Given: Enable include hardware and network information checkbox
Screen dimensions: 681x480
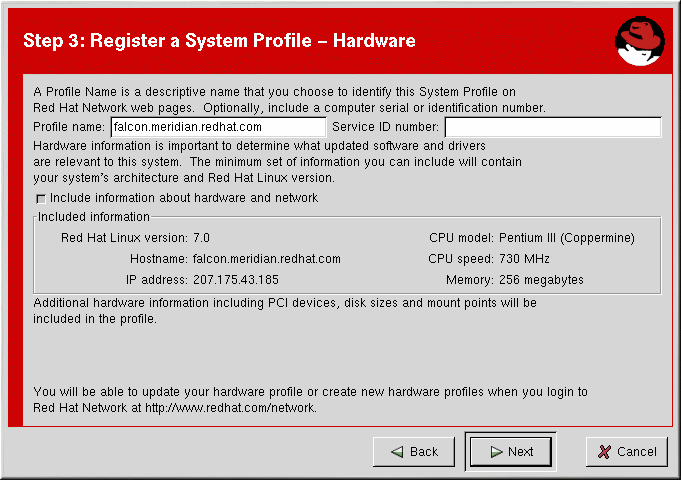Looking at the screenshot, I should 41,199.
